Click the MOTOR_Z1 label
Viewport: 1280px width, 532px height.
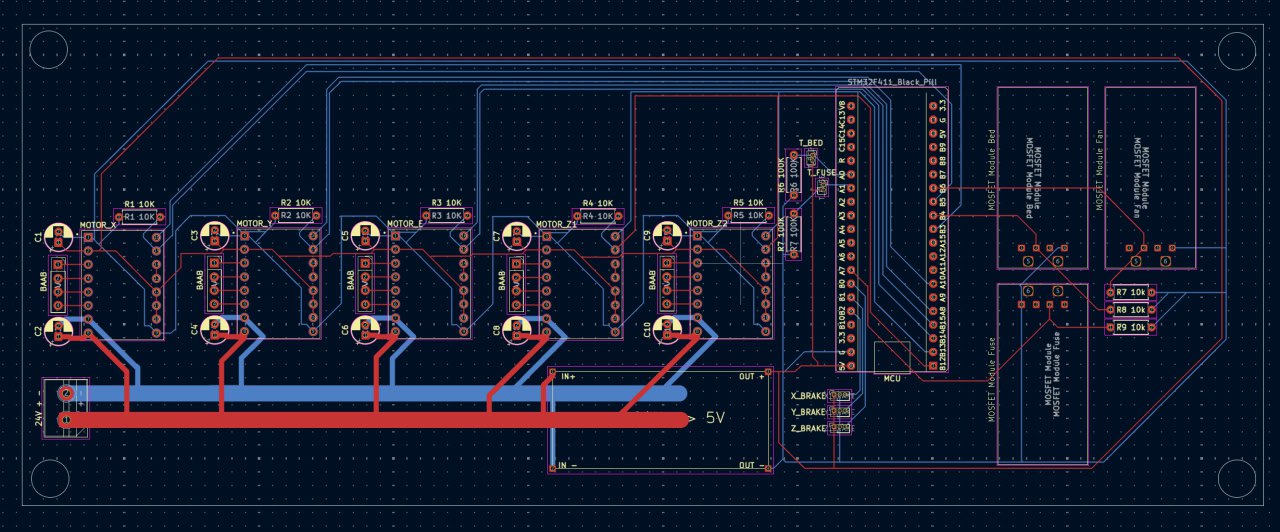pos(556,224)
